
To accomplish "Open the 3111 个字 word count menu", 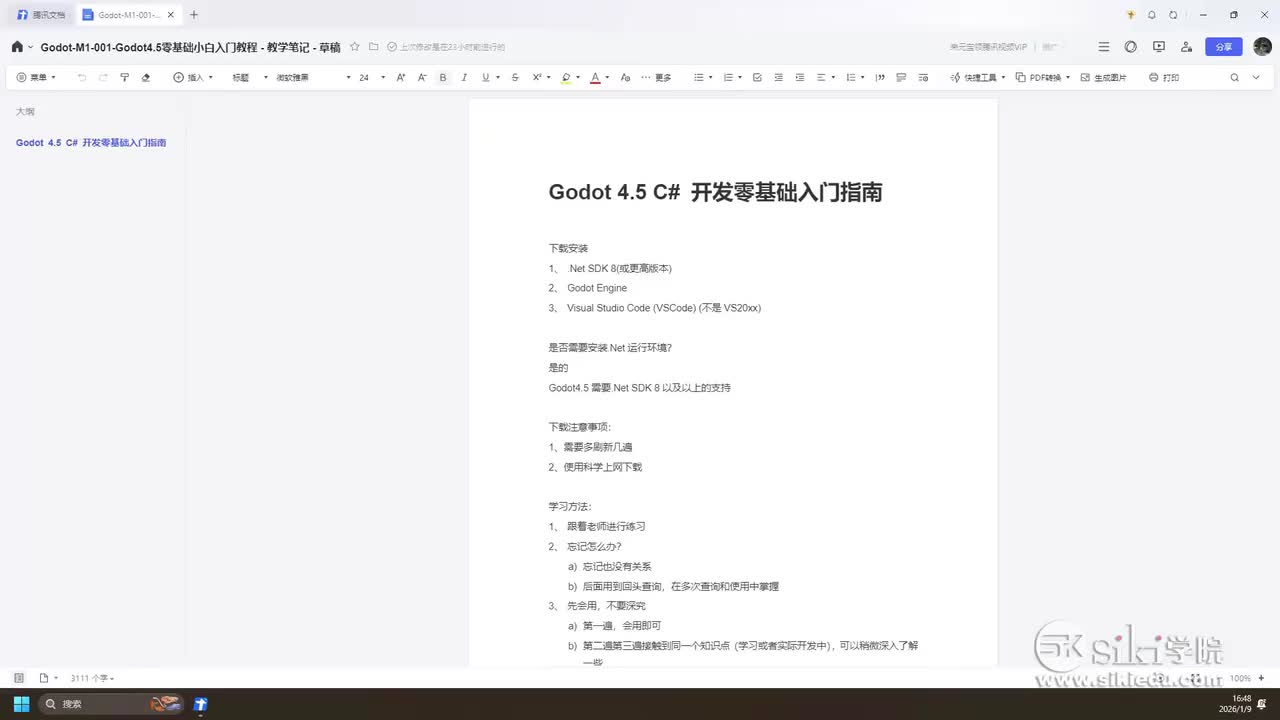I will (92, 678).
